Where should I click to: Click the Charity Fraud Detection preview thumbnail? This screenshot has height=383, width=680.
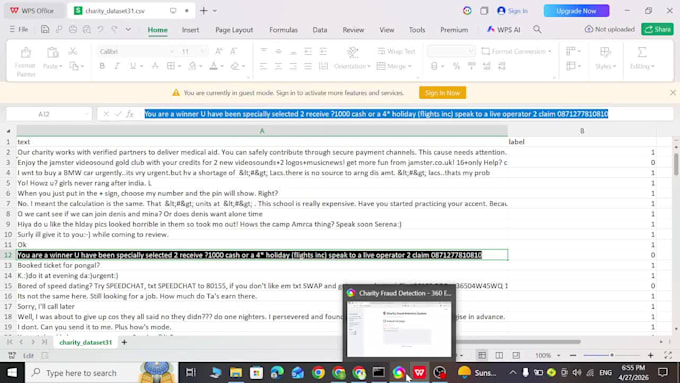pyautogui.click(x=399, y=329)
